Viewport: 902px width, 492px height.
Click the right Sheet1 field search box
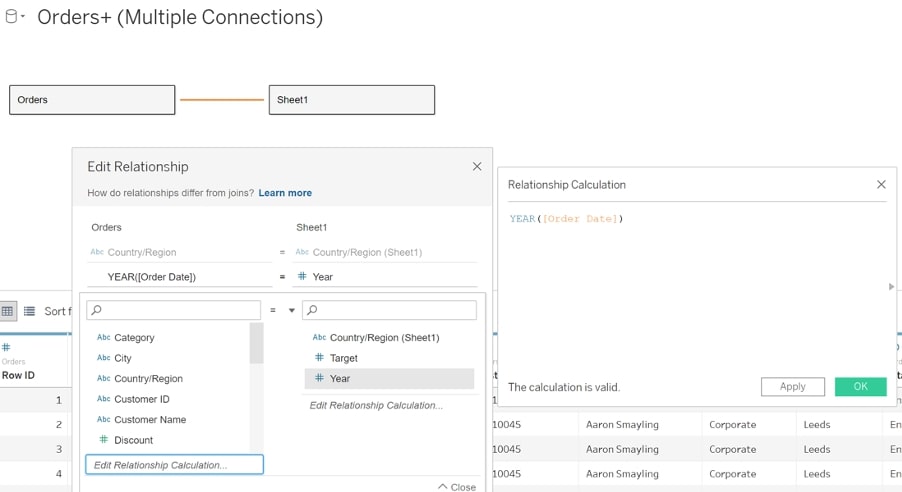(x=389, y=310)
